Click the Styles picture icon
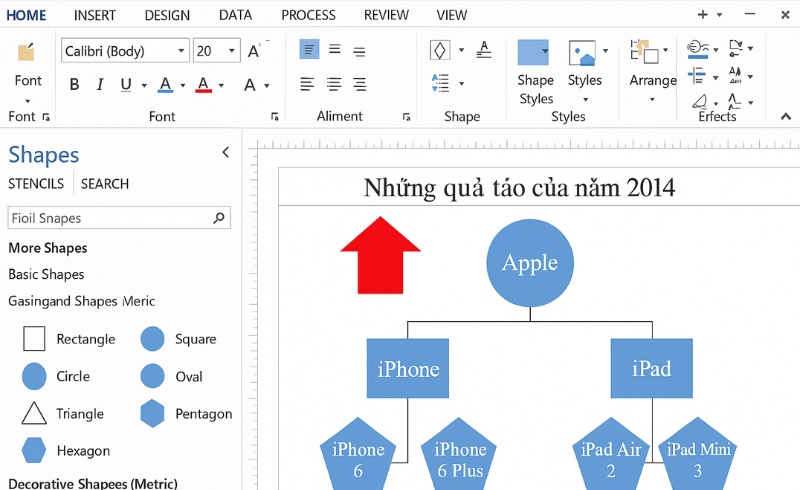This screenshot has width=800, height=490. click(582, 53)
